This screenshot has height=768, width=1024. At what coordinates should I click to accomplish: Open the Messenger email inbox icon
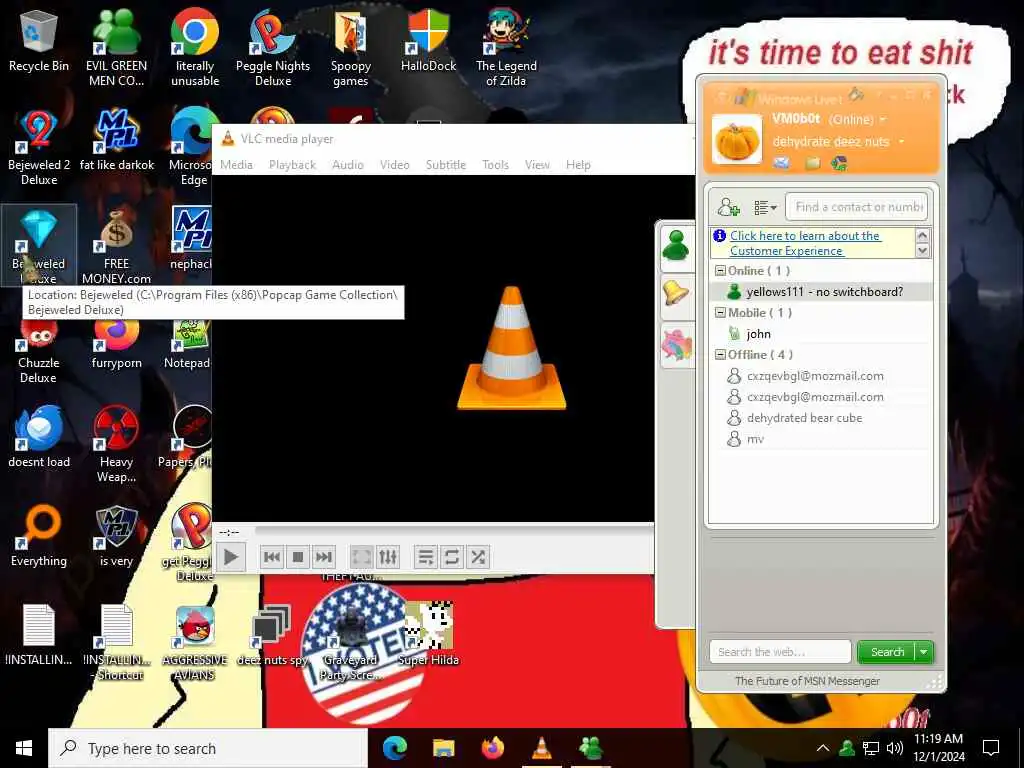[x=781, y=163]
